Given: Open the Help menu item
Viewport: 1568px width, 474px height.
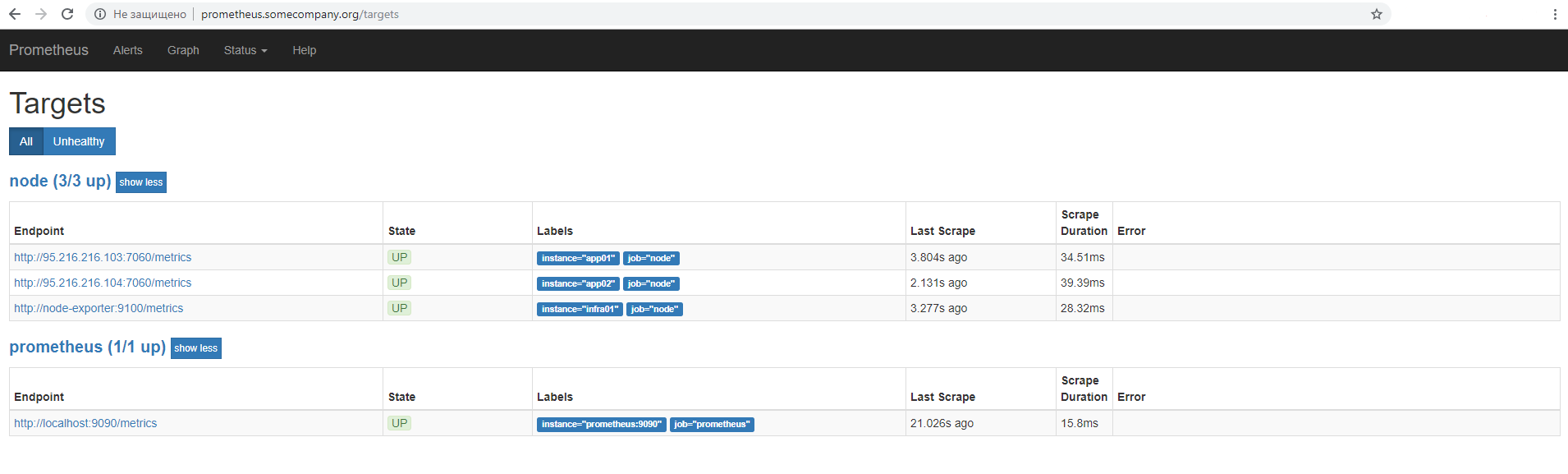Looking at the screenshot, I should point(305,50).
